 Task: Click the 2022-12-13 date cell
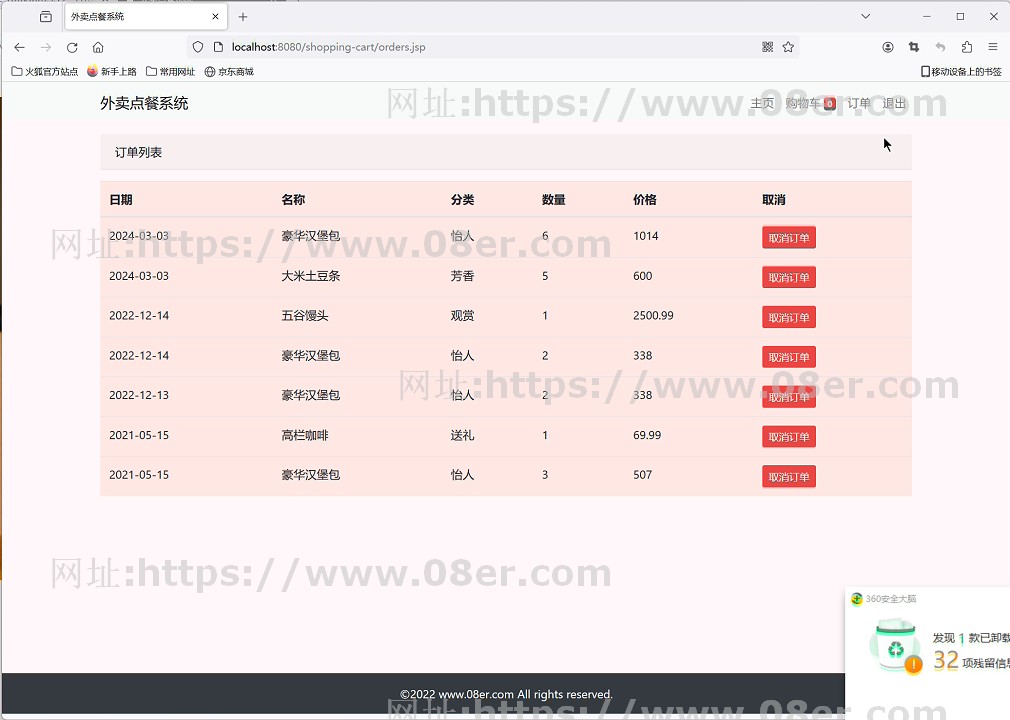pyautogui.click(x=139, y=395)
